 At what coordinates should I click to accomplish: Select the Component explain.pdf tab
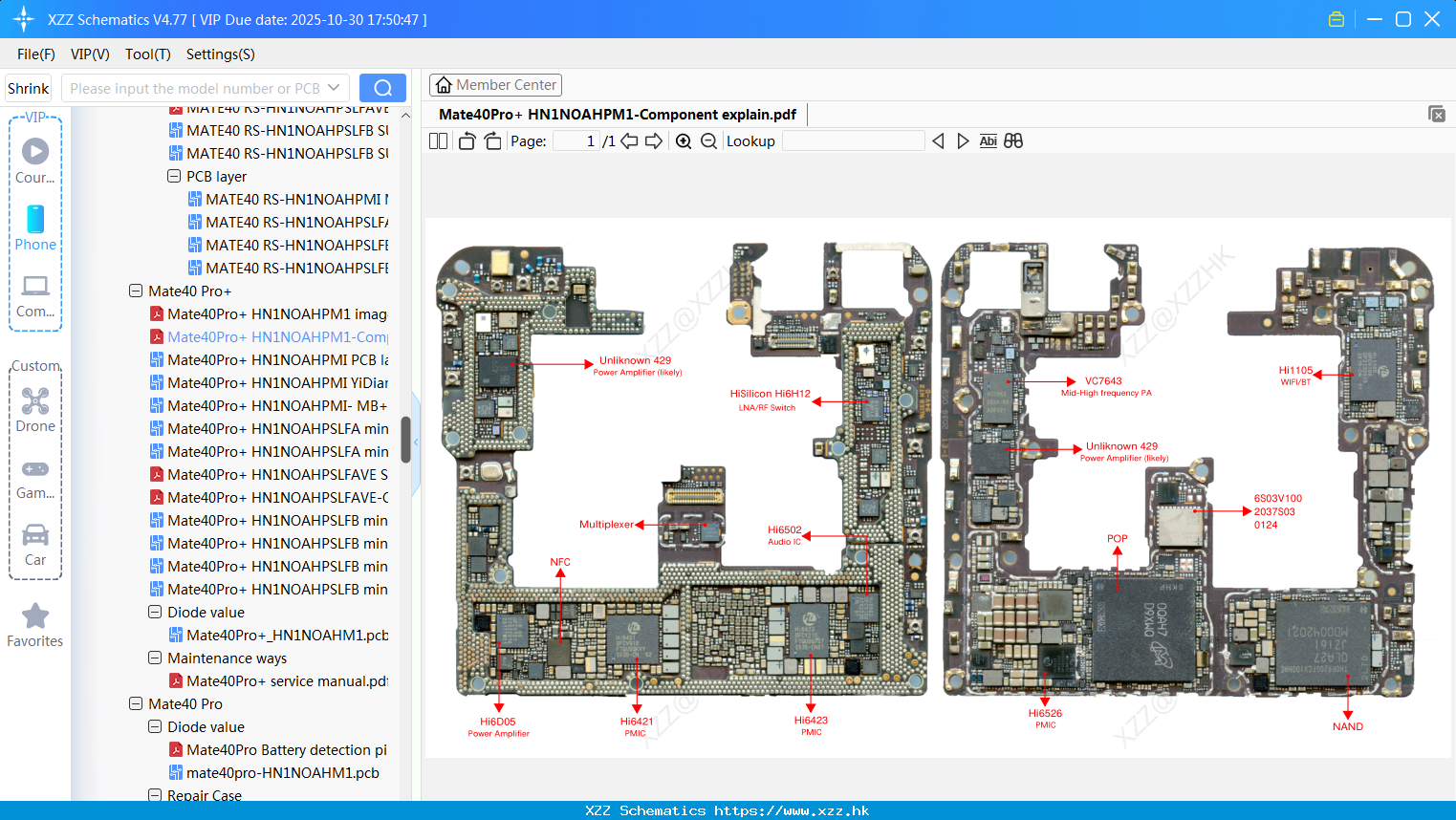618,114
